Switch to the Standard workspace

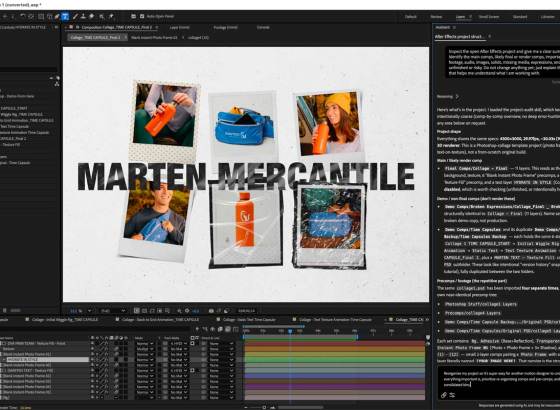pos(520,16)
